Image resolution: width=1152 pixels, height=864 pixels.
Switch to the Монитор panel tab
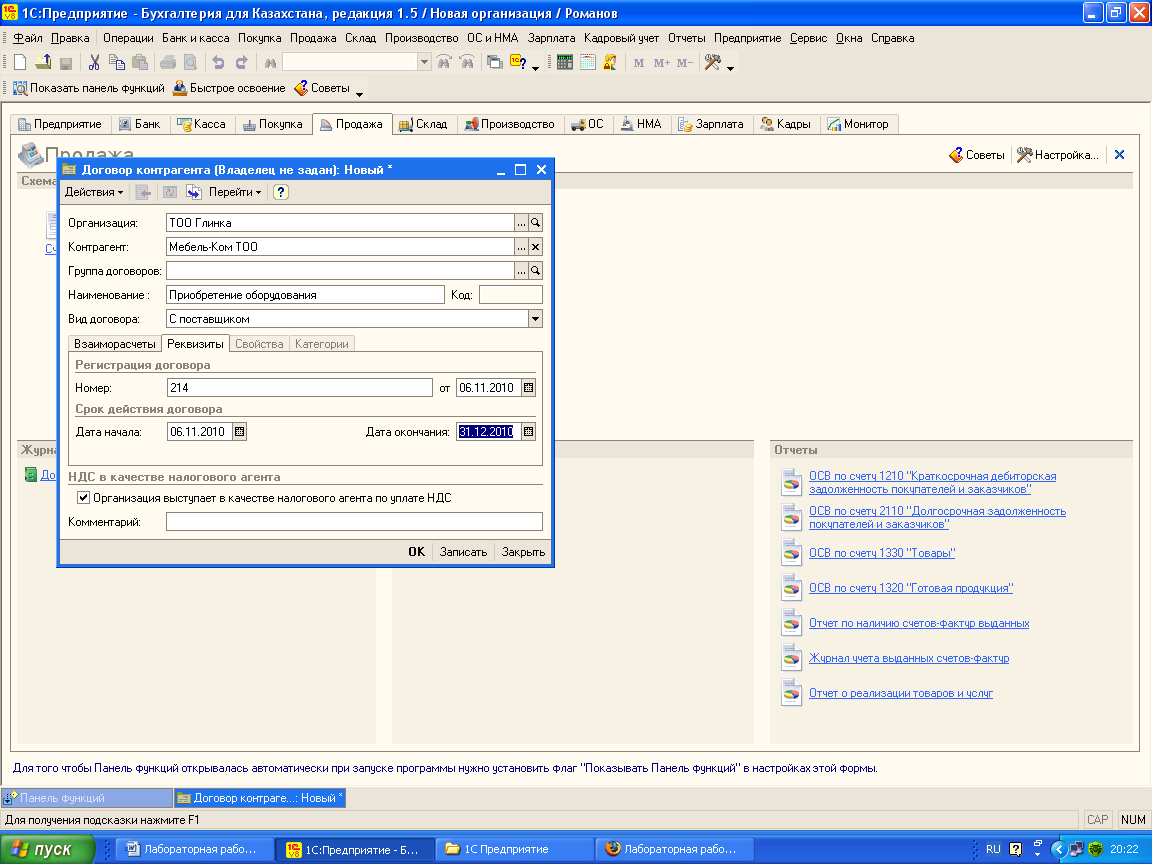click(x=857, y=124)
